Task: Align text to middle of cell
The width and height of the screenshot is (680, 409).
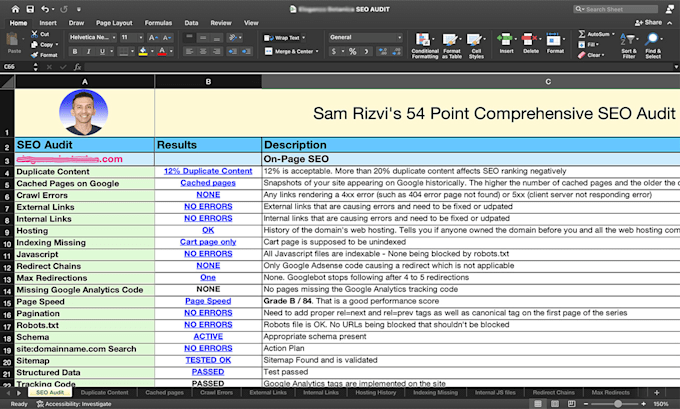Action: pyautogui.click(x=203, y=38)
